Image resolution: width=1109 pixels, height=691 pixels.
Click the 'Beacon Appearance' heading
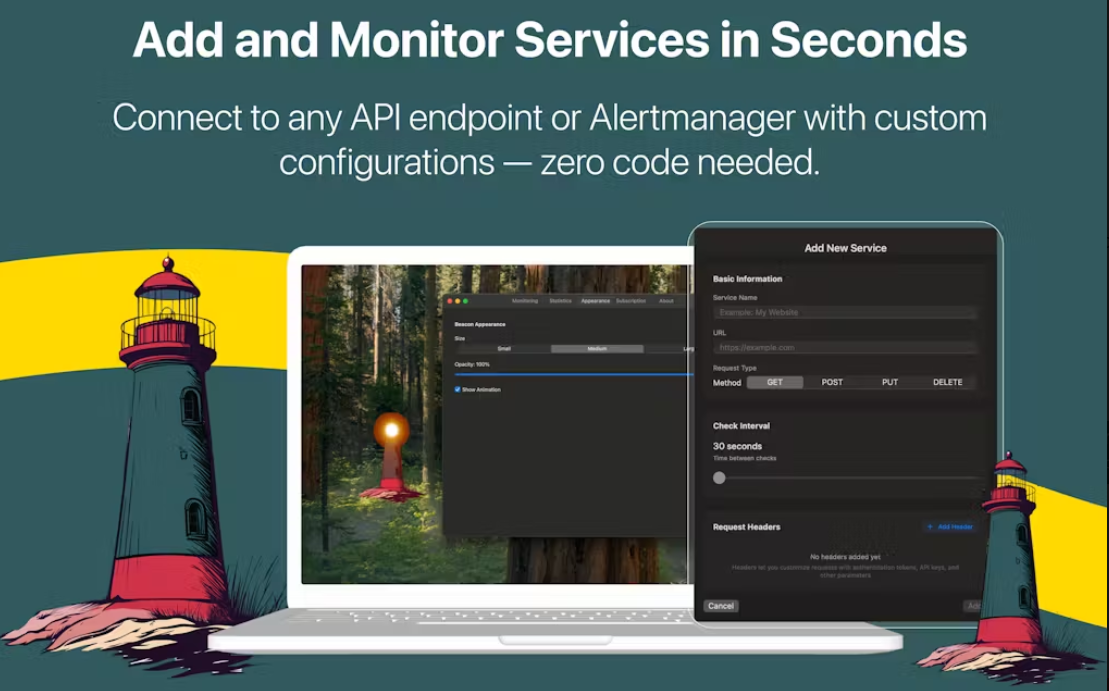(480, 324)
